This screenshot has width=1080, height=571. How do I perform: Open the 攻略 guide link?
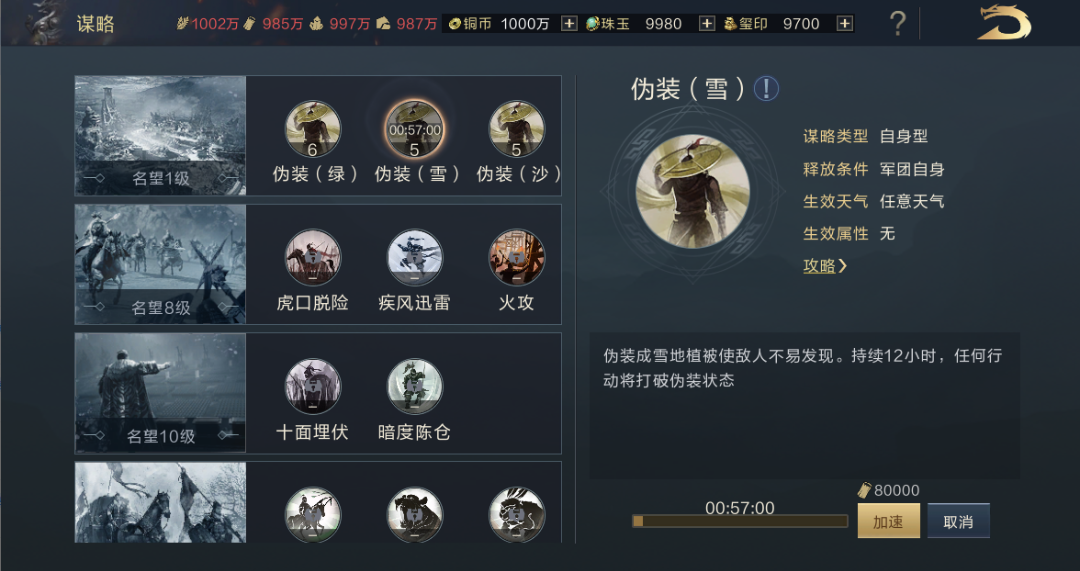point(824,266)
